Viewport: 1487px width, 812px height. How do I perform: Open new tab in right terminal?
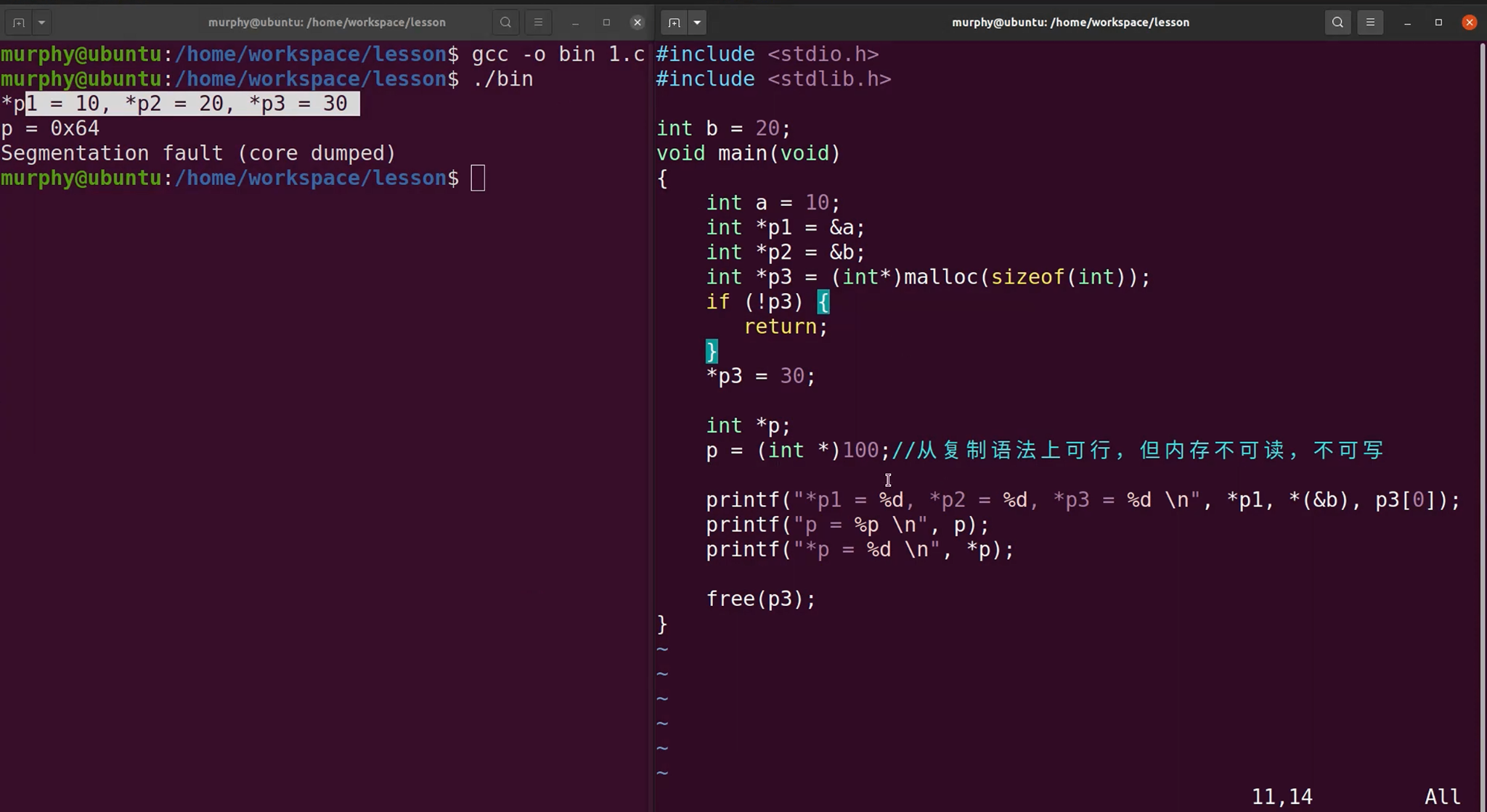coord(674,22)
